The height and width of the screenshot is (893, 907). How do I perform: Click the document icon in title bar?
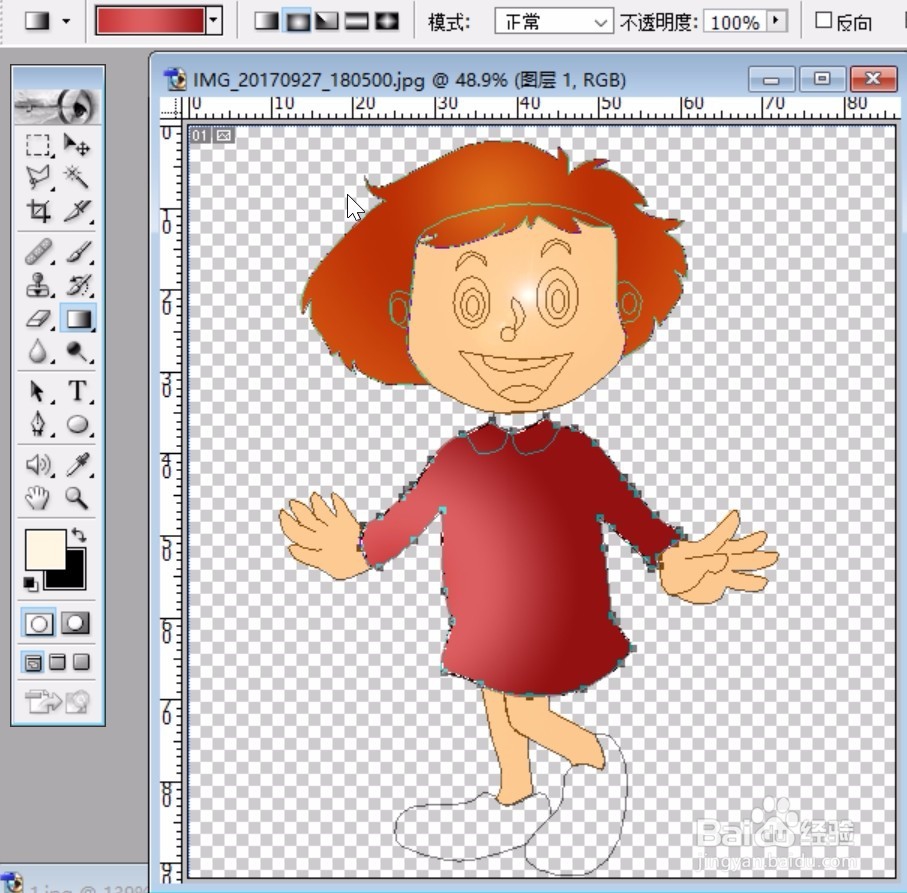tap(175, 79)
